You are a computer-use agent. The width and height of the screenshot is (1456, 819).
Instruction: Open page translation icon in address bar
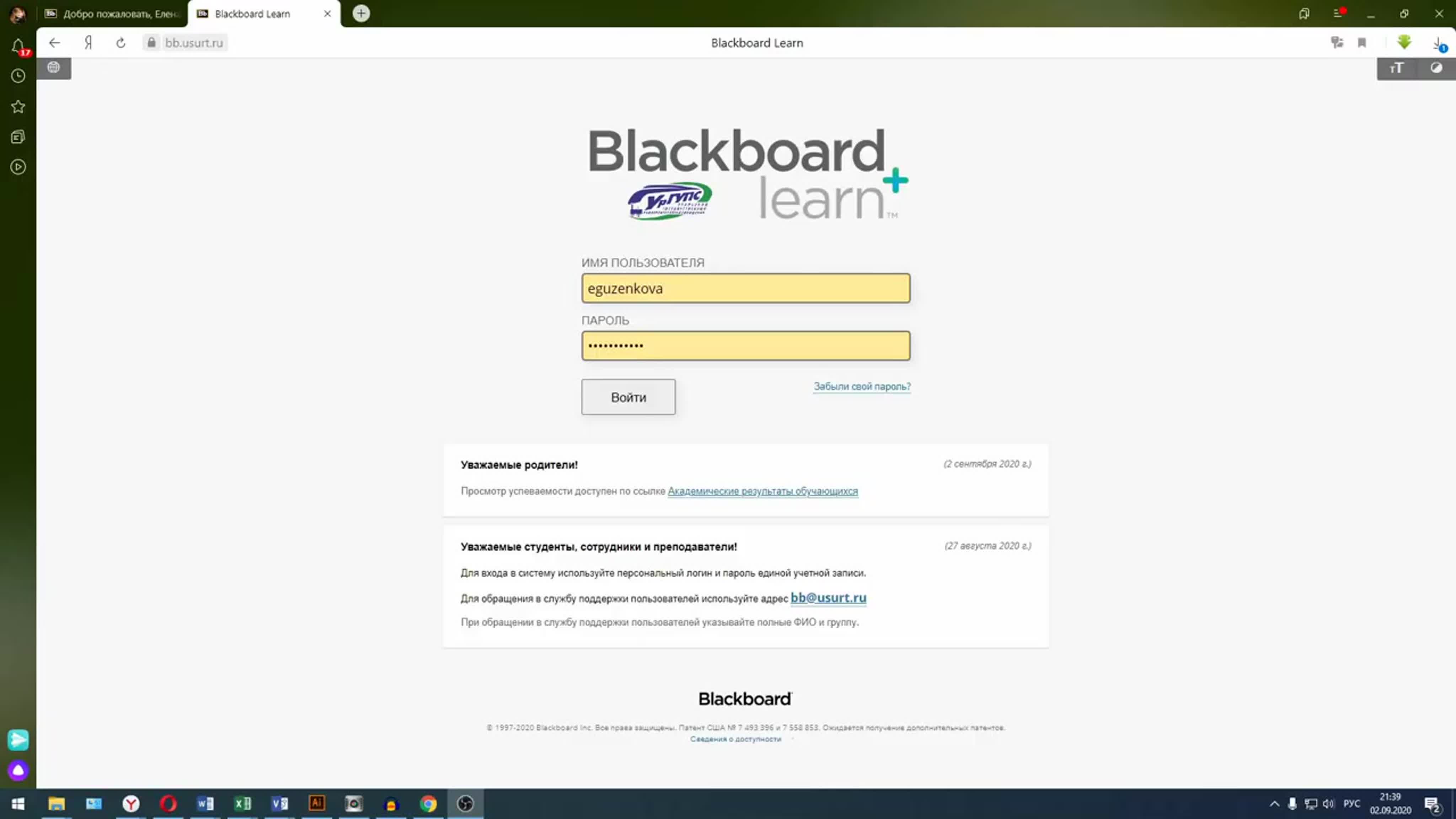[x=1337, y=42]
